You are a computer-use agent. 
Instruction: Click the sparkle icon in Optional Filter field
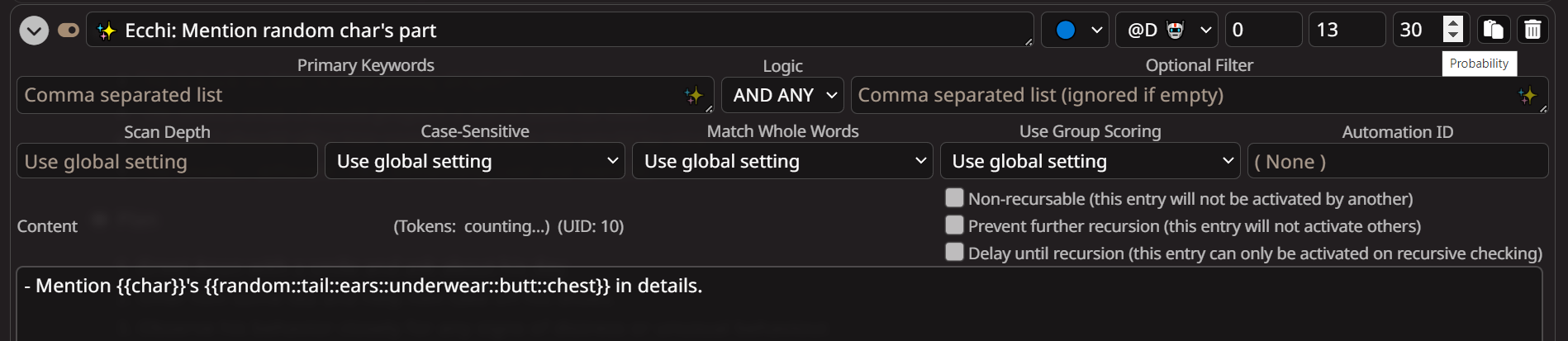(1527, 96)
